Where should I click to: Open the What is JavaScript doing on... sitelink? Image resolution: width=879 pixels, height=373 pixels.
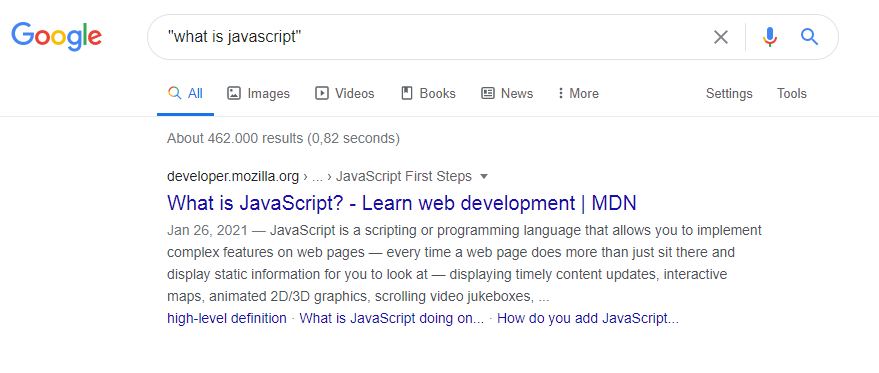coord(391,319)
